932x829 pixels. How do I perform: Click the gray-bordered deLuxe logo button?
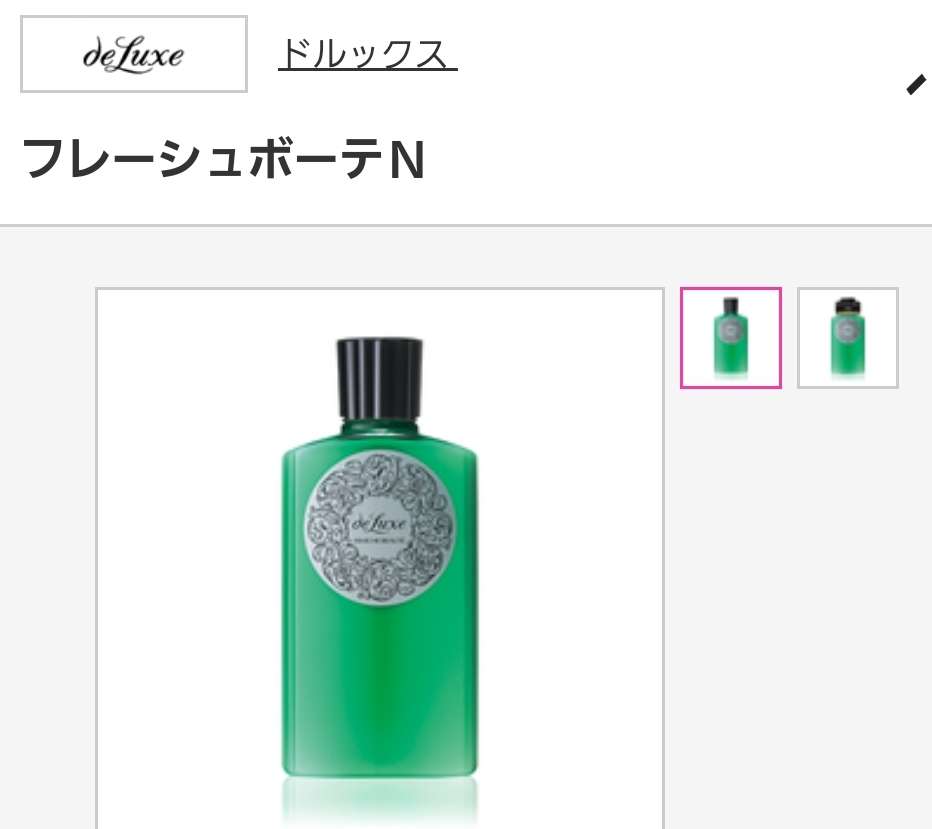(134, 54)
